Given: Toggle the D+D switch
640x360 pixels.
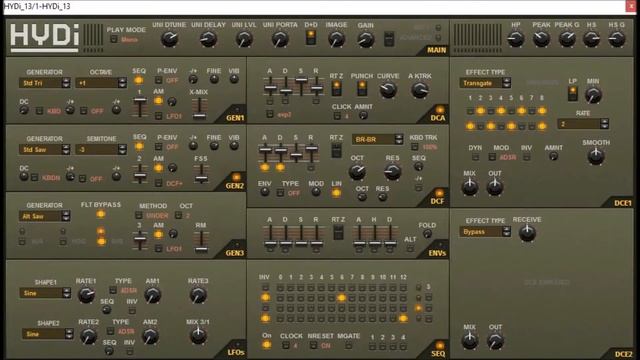Looking at the screenshot, I should pyautogui.click(x=311, y=37).
